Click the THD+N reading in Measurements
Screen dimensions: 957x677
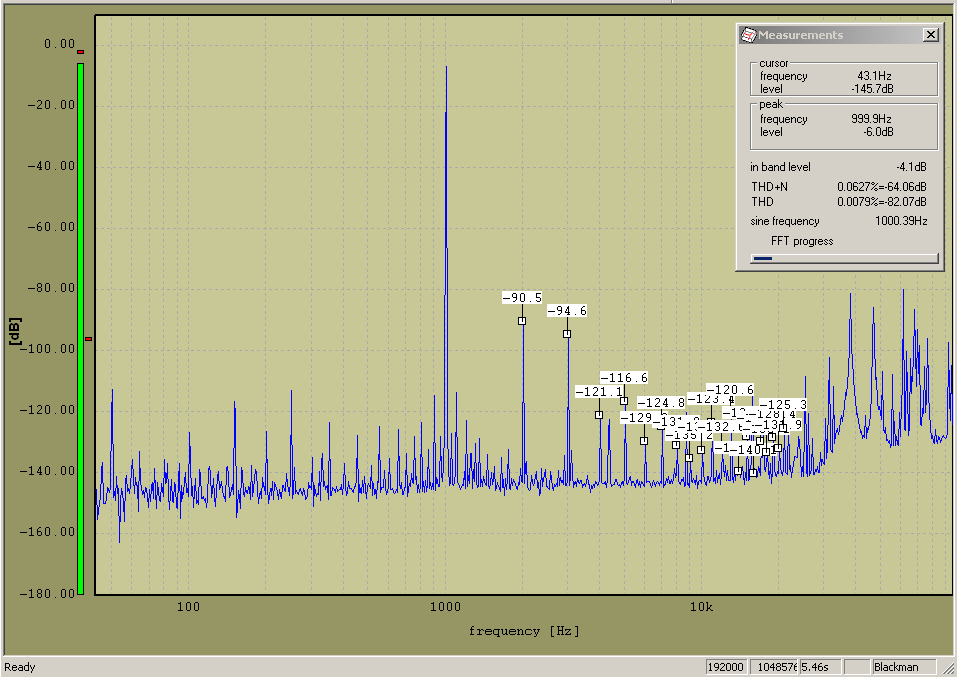[881, 186]
